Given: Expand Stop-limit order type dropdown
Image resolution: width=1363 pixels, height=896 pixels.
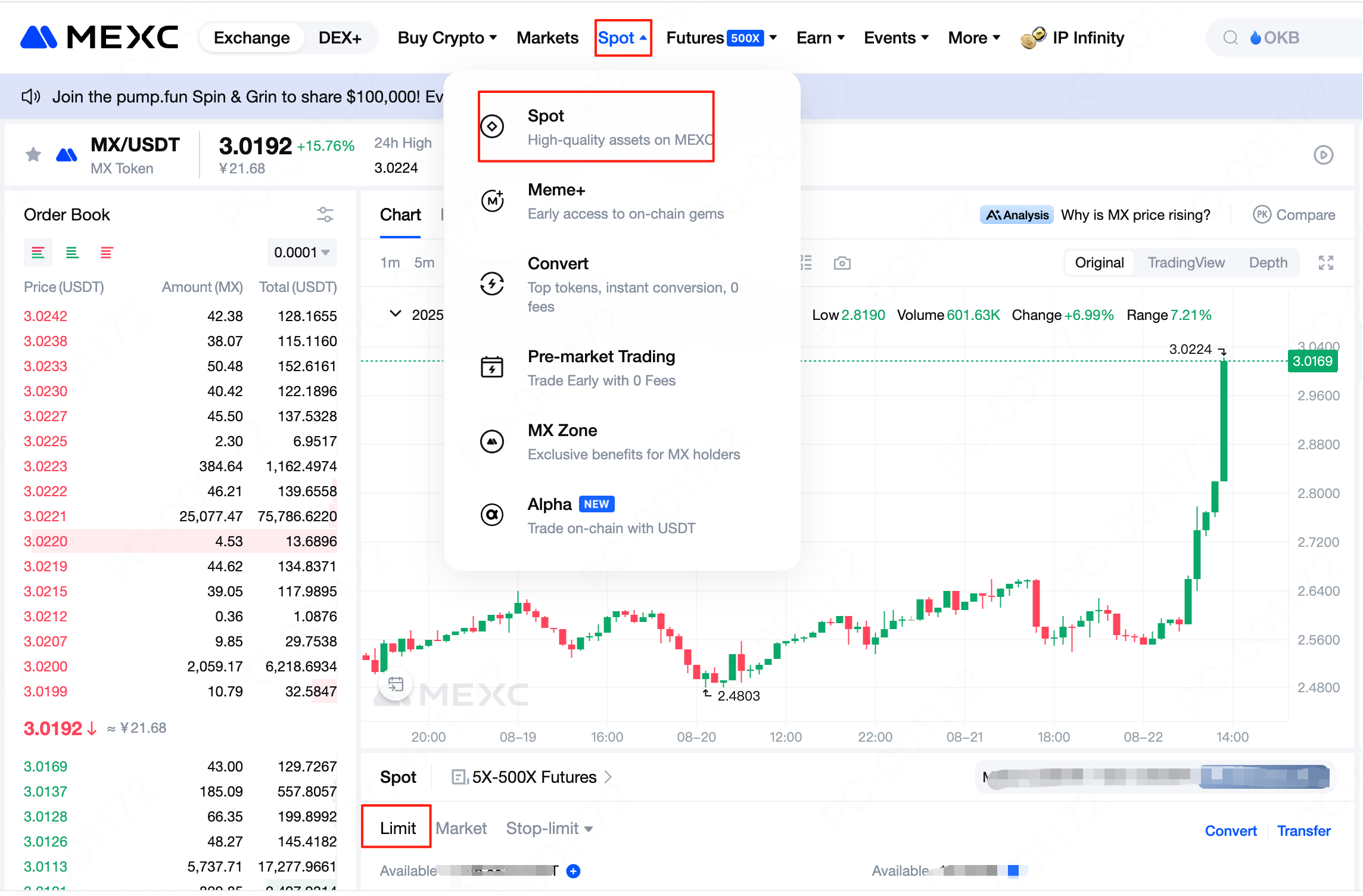Looking at the screenshot, I should click(549, 828).
